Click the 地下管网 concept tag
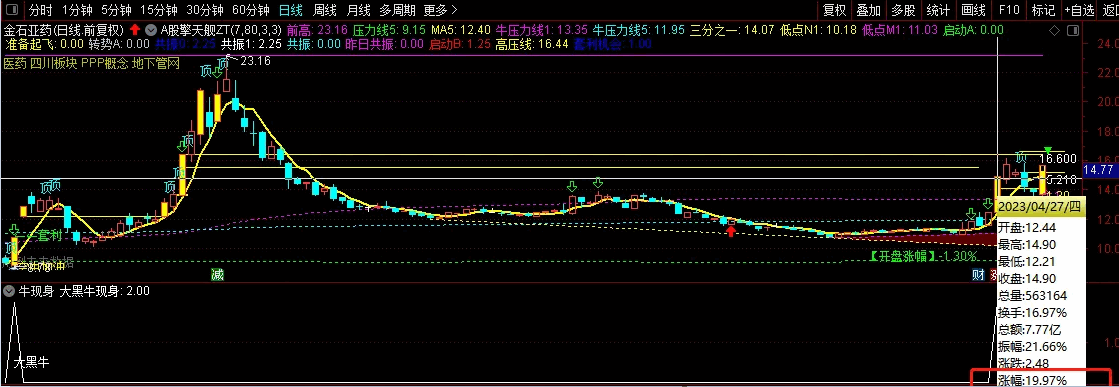Viewport: 1119px width, 387px height. click(156, 64)
